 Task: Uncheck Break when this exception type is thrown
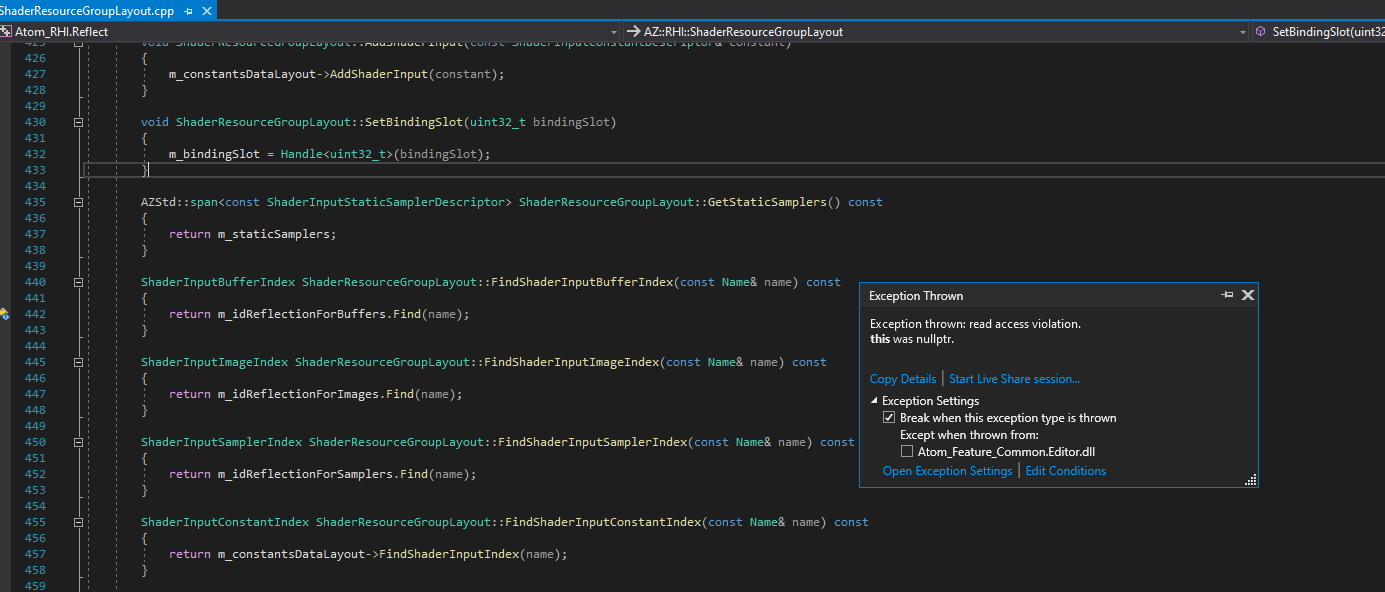[889, 417]
